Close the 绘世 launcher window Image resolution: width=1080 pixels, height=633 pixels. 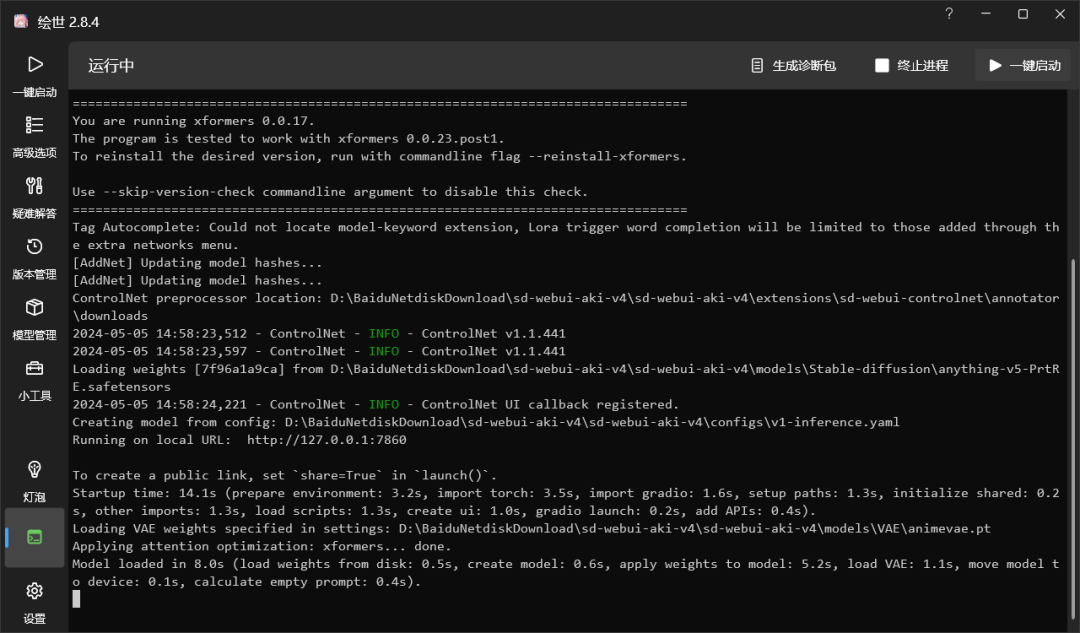(x=1059, y=14)
